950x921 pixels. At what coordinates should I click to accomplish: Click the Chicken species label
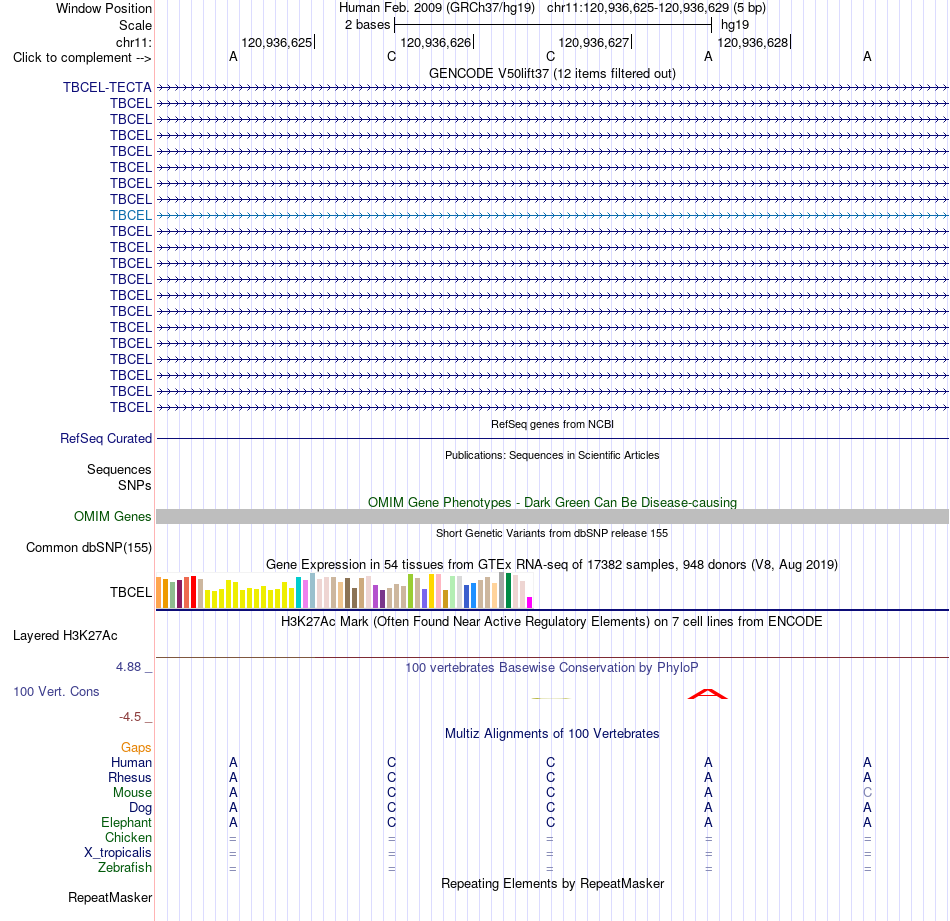[x=128, y=837]
